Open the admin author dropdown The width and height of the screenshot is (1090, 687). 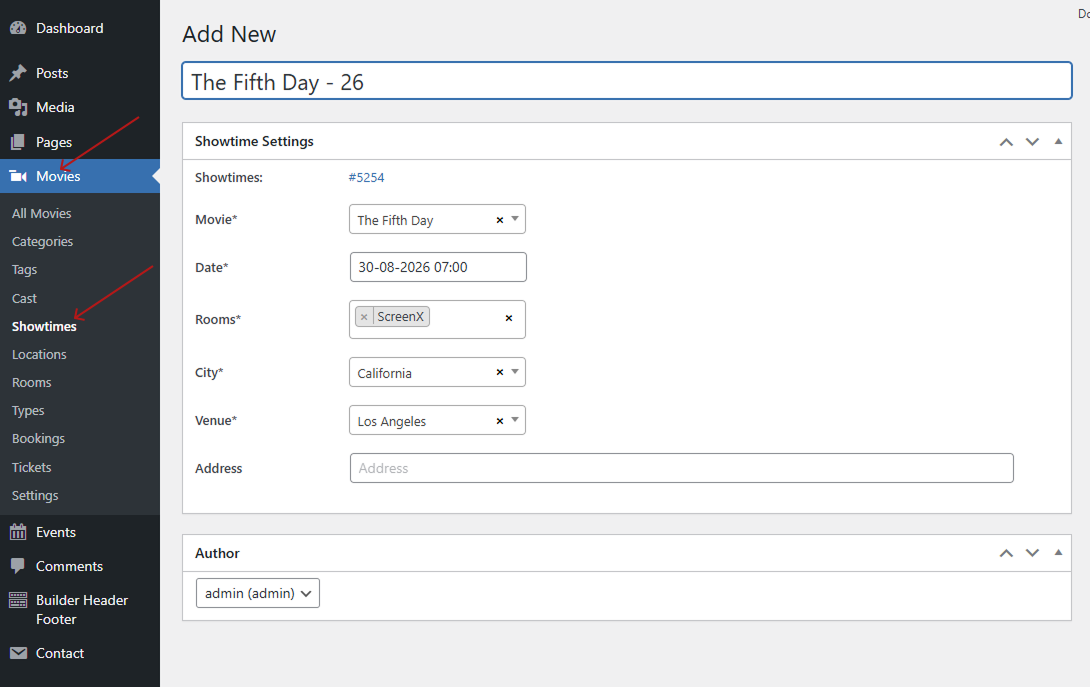click(x=258, y=593)
